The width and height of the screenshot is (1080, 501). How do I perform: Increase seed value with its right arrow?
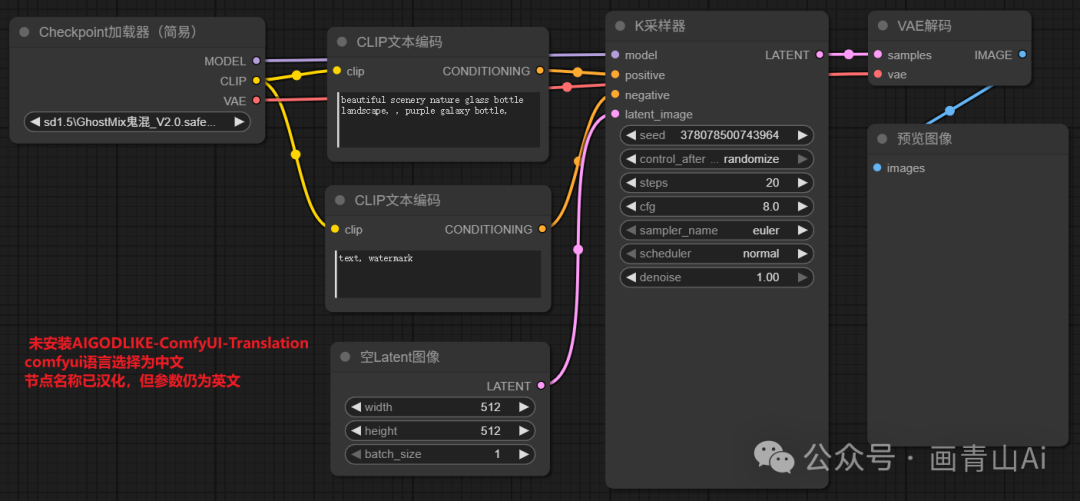802,135
